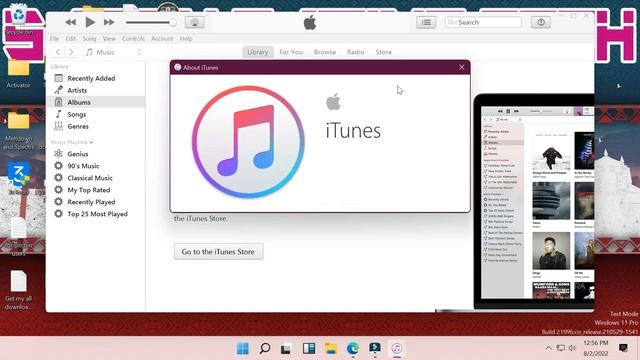This screenshot has height=360, width=640.
Task: Open the Genius playlist
Action: click(96, 154)
